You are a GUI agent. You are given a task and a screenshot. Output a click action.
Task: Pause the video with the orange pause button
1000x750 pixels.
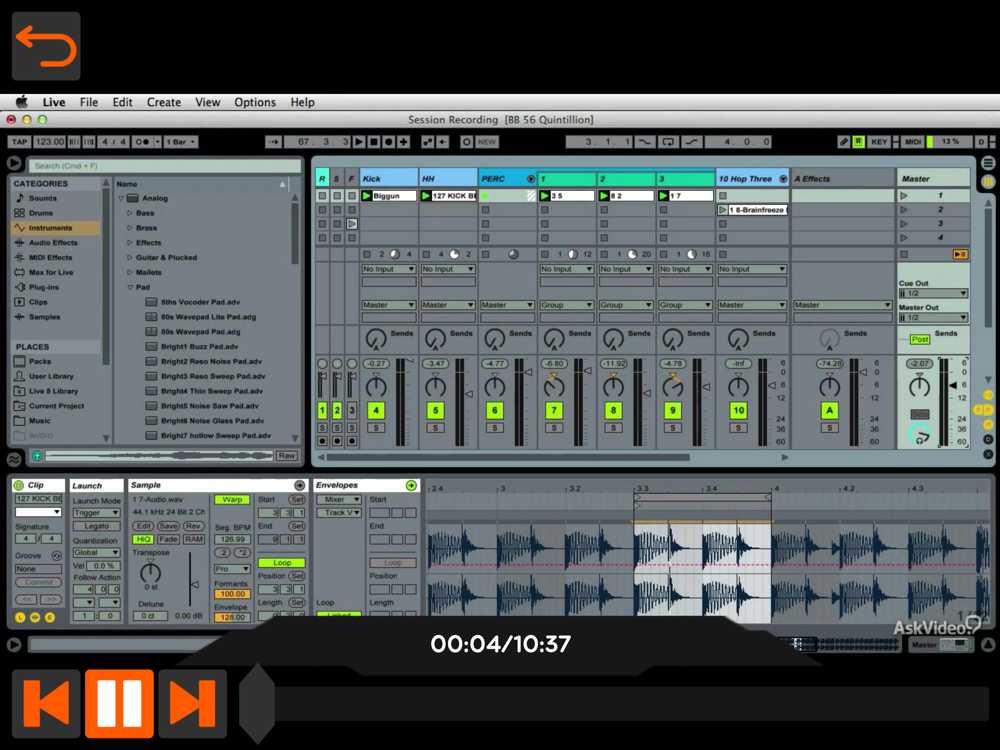(x=119, y=703)
